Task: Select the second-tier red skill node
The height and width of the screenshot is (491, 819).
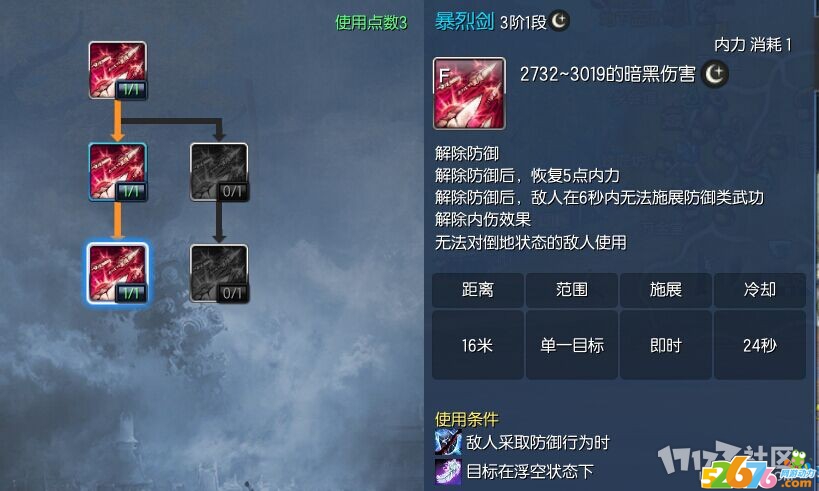Action: 118,172
